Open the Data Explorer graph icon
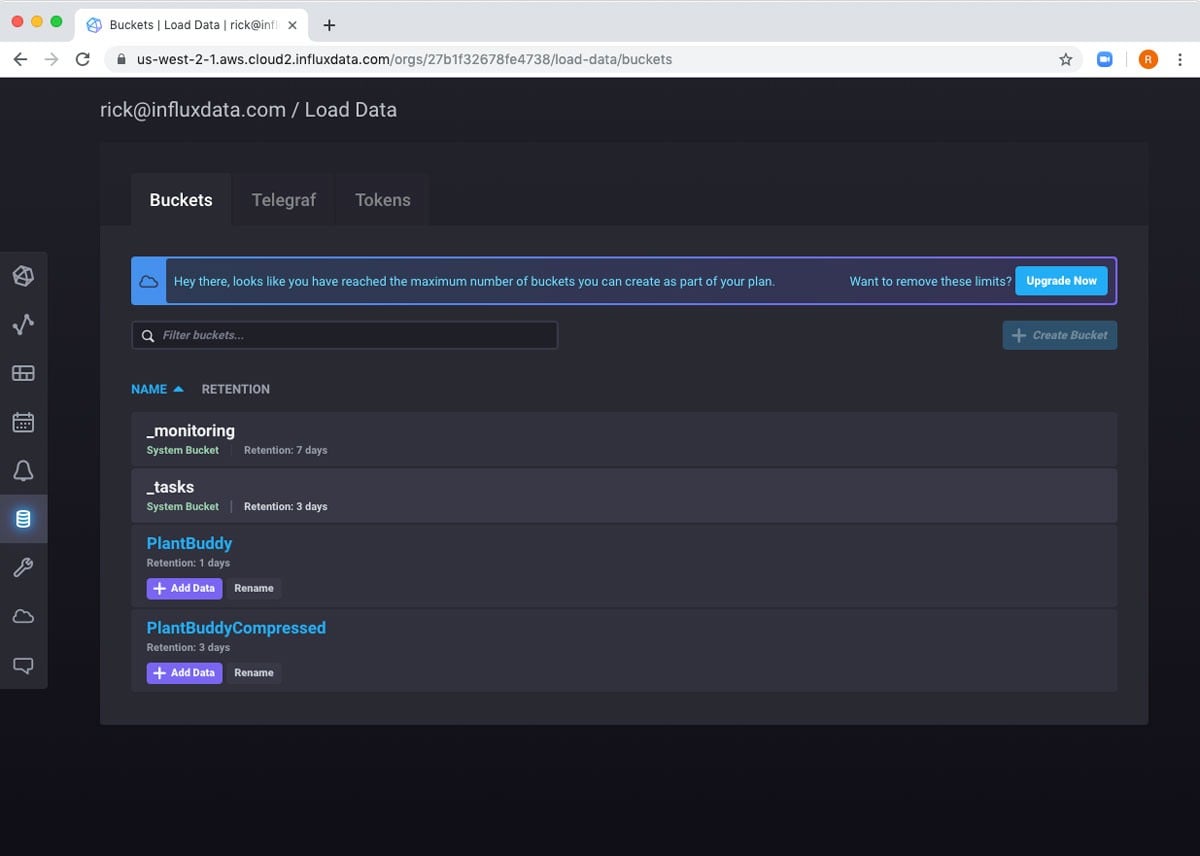 tap(23, 324)
